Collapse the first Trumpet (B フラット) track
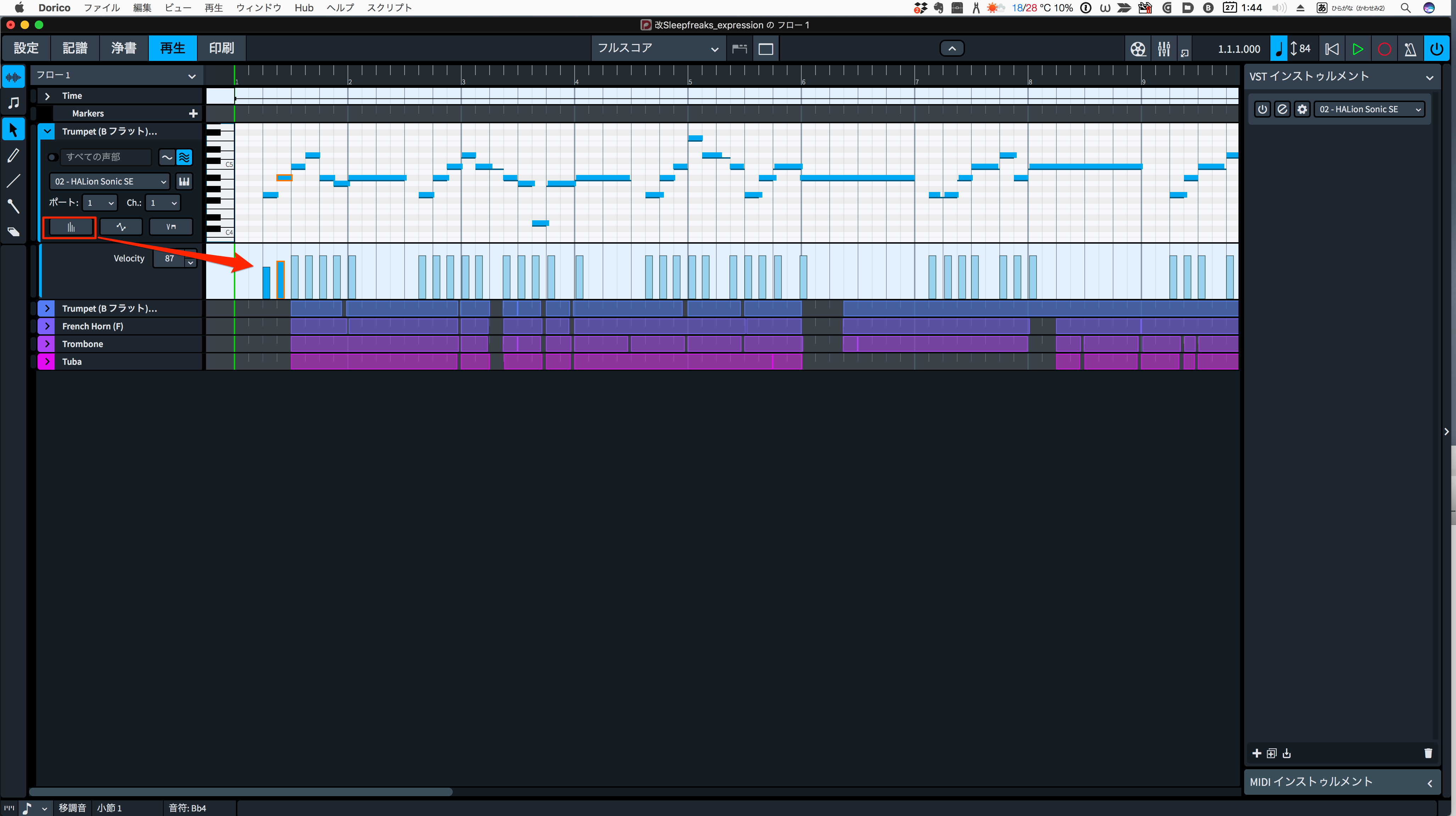 (x=47, y=131)
